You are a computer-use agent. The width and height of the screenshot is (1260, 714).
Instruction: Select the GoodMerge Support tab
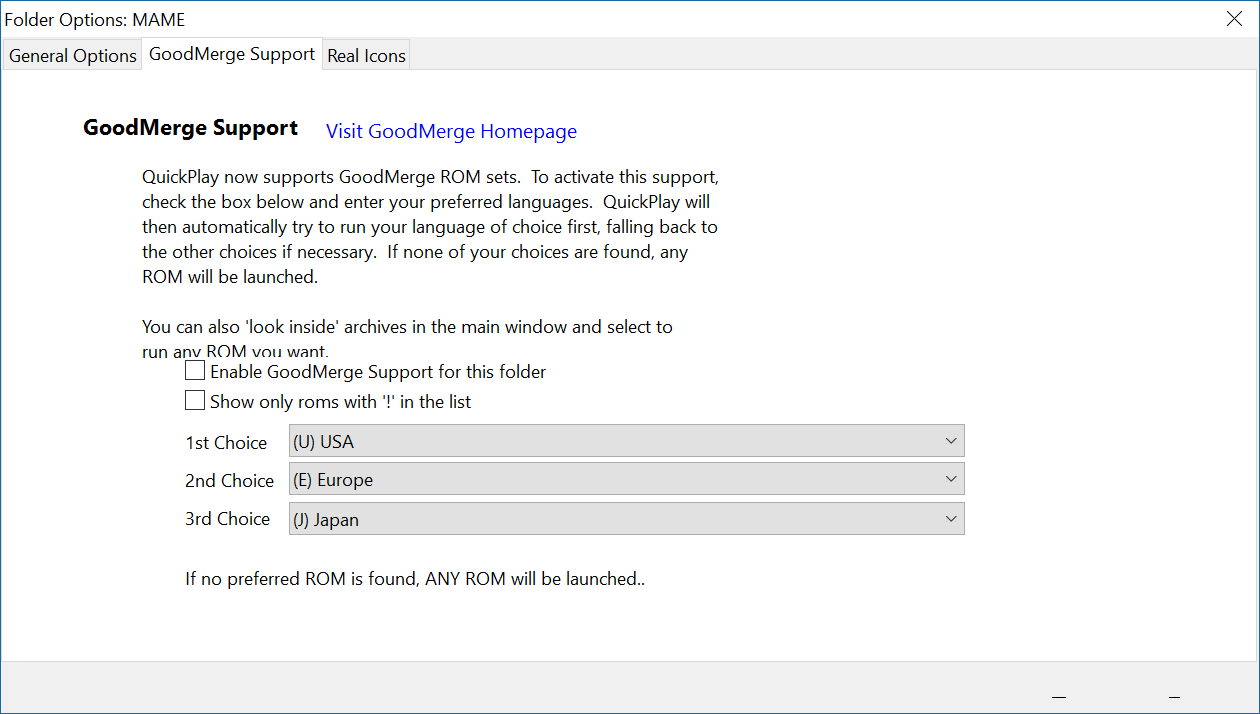coord(232,54)
